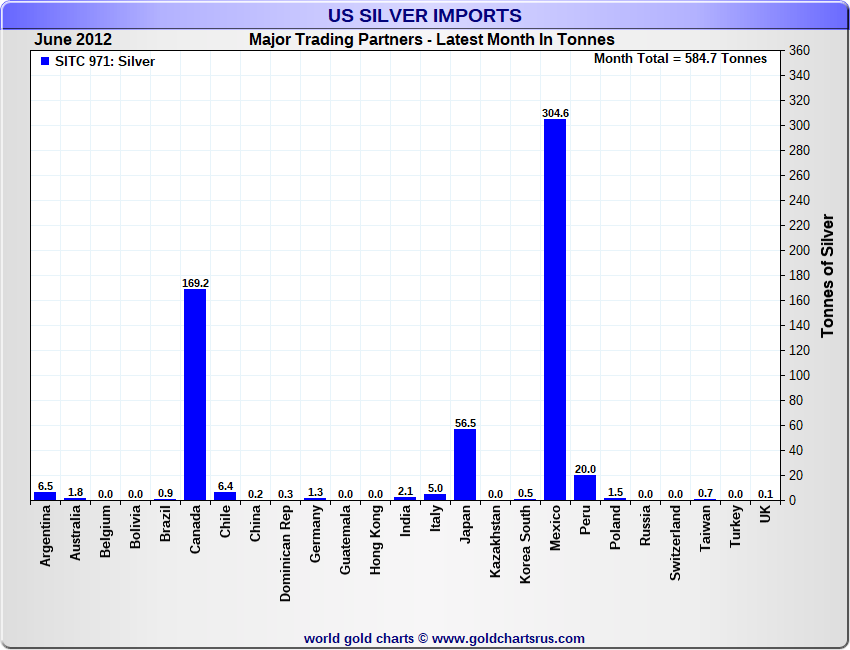Select the Argentina bar showing 6.5
This screenshot has width=850, height=650.
(x=45, y=495)
